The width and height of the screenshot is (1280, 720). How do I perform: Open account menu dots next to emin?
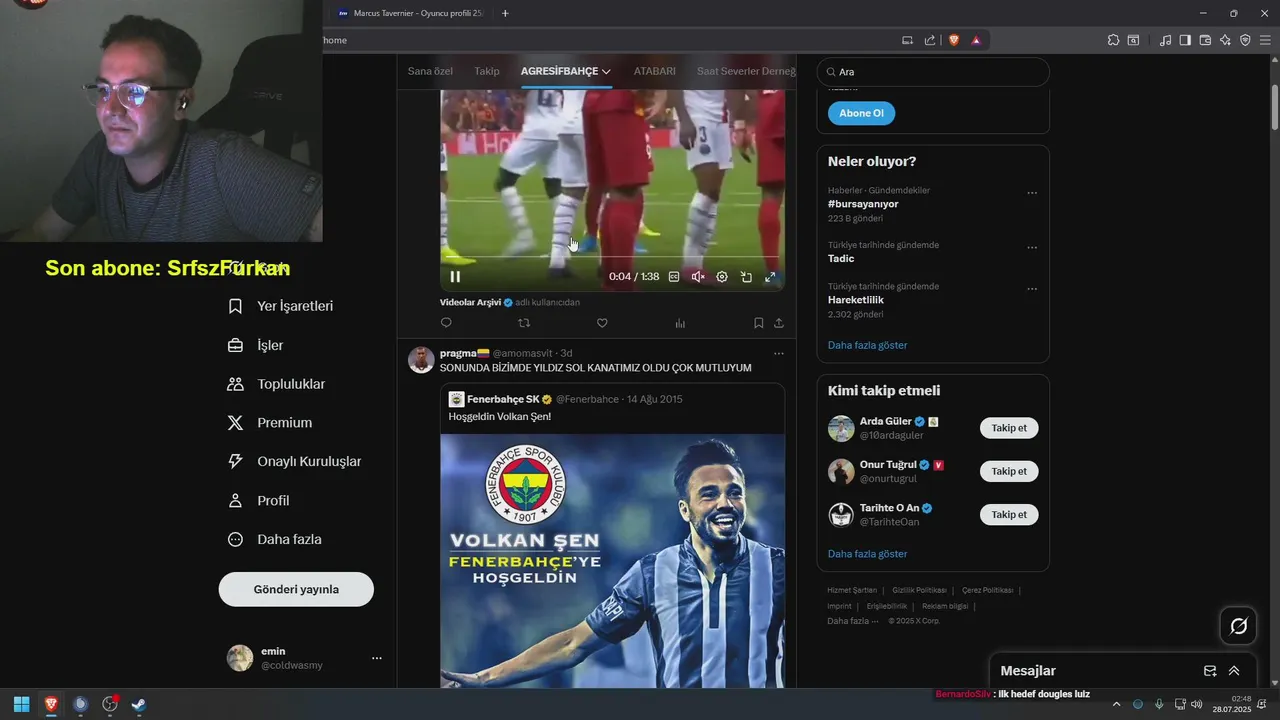click(x=377, y=658)
